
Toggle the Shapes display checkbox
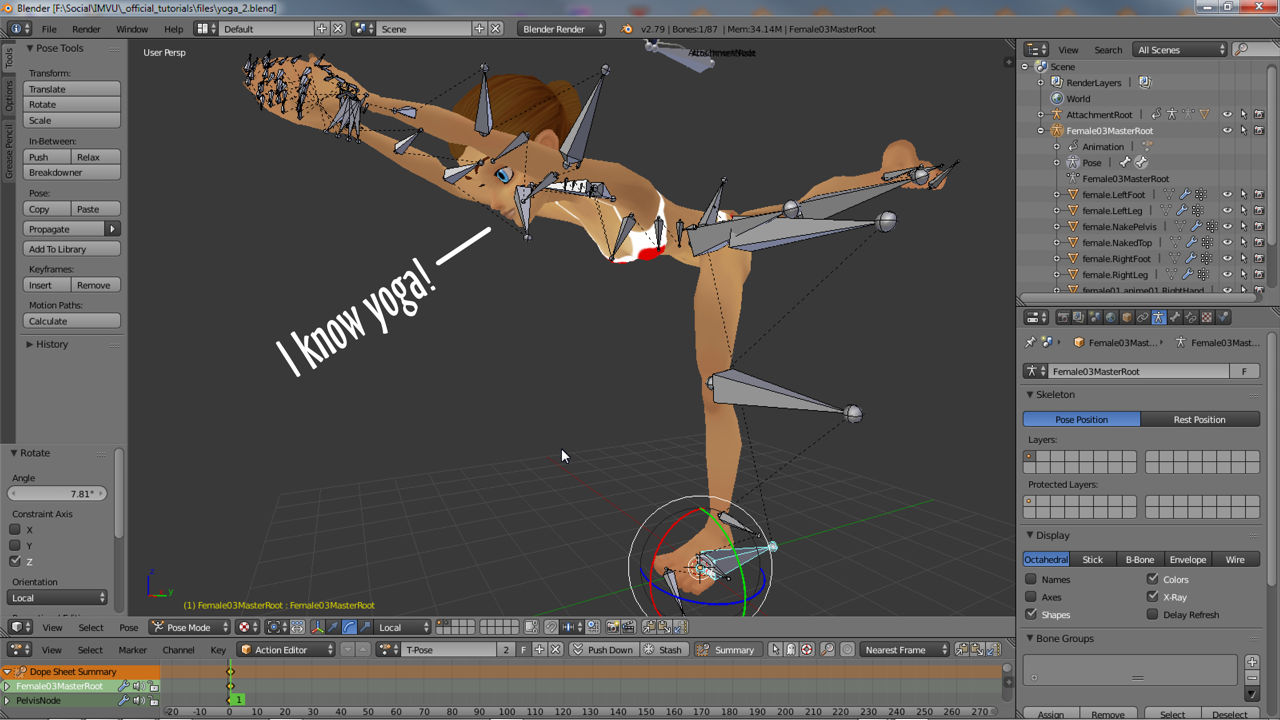click(1031, 614)
